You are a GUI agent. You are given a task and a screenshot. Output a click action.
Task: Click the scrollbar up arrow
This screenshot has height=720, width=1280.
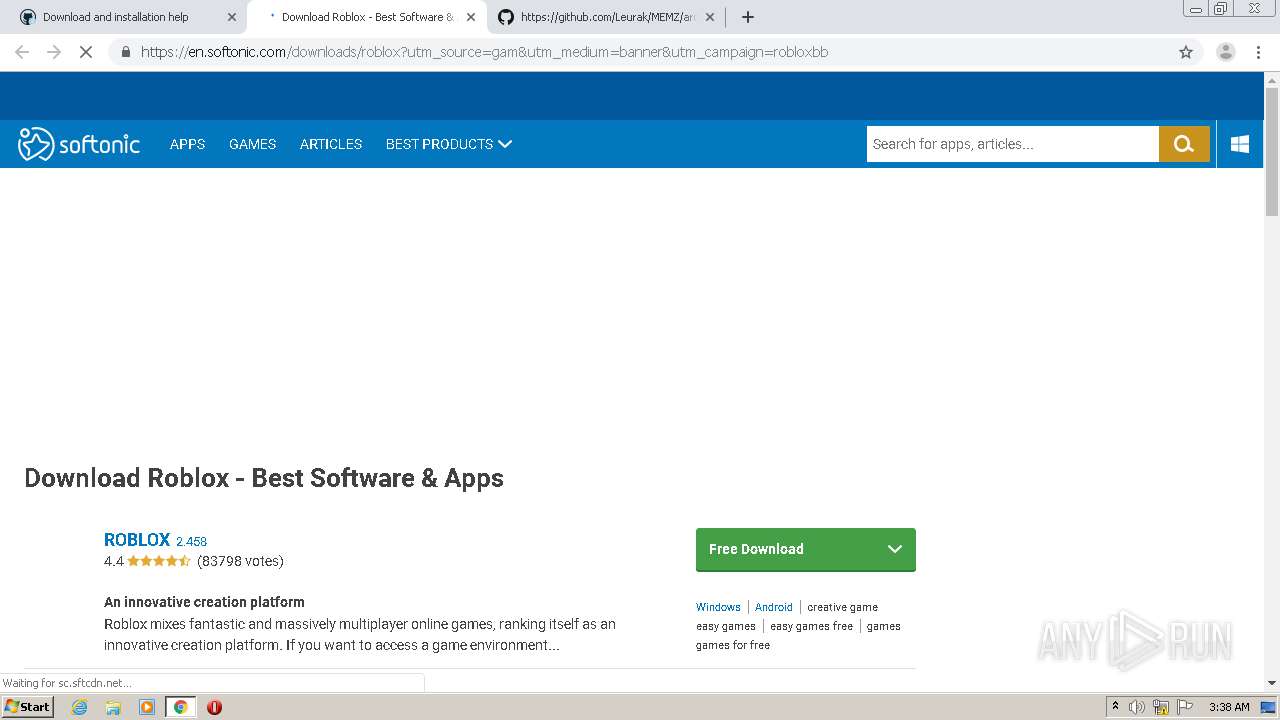click(x=1272, y=79)
